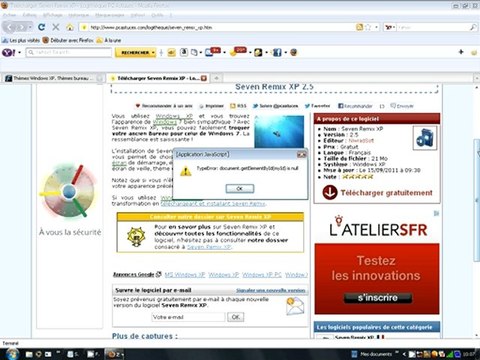Click the vertical scrollbar down arrow
The image size is (480, 360).
(x=476, y=335)
